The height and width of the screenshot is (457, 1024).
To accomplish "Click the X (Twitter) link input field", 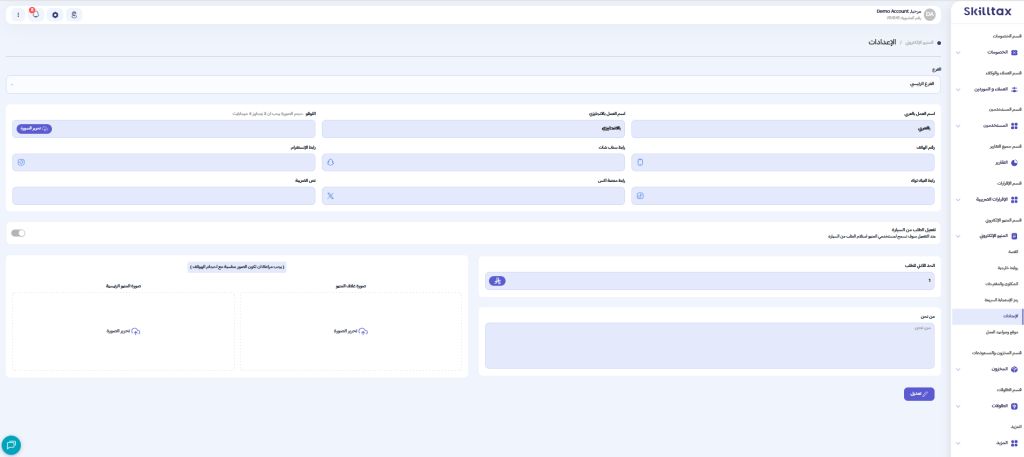I will 473,196.
